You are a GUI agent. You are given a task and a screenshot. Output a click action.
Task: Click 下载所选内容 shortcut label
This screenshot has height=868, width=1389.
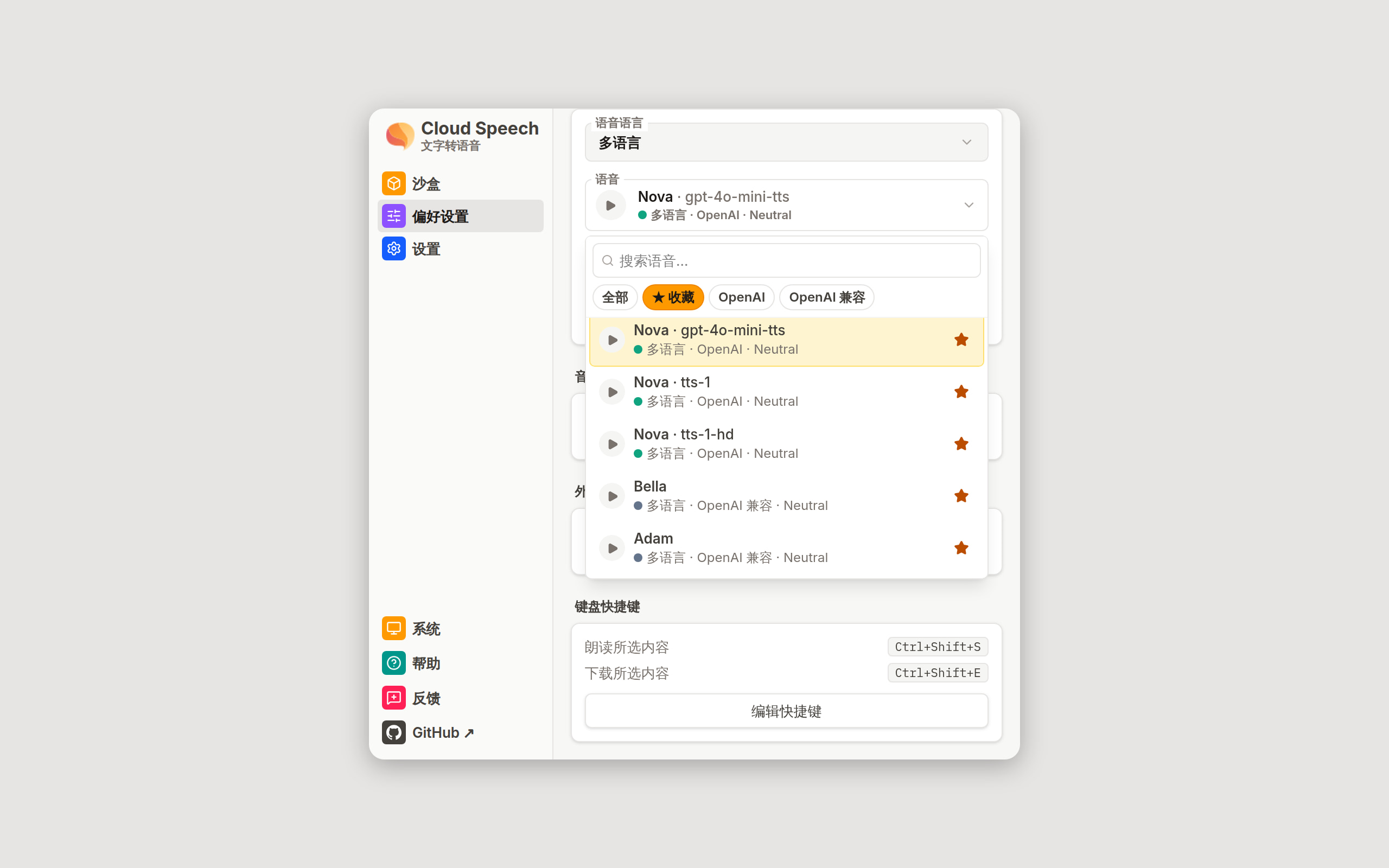click(627, 673)
